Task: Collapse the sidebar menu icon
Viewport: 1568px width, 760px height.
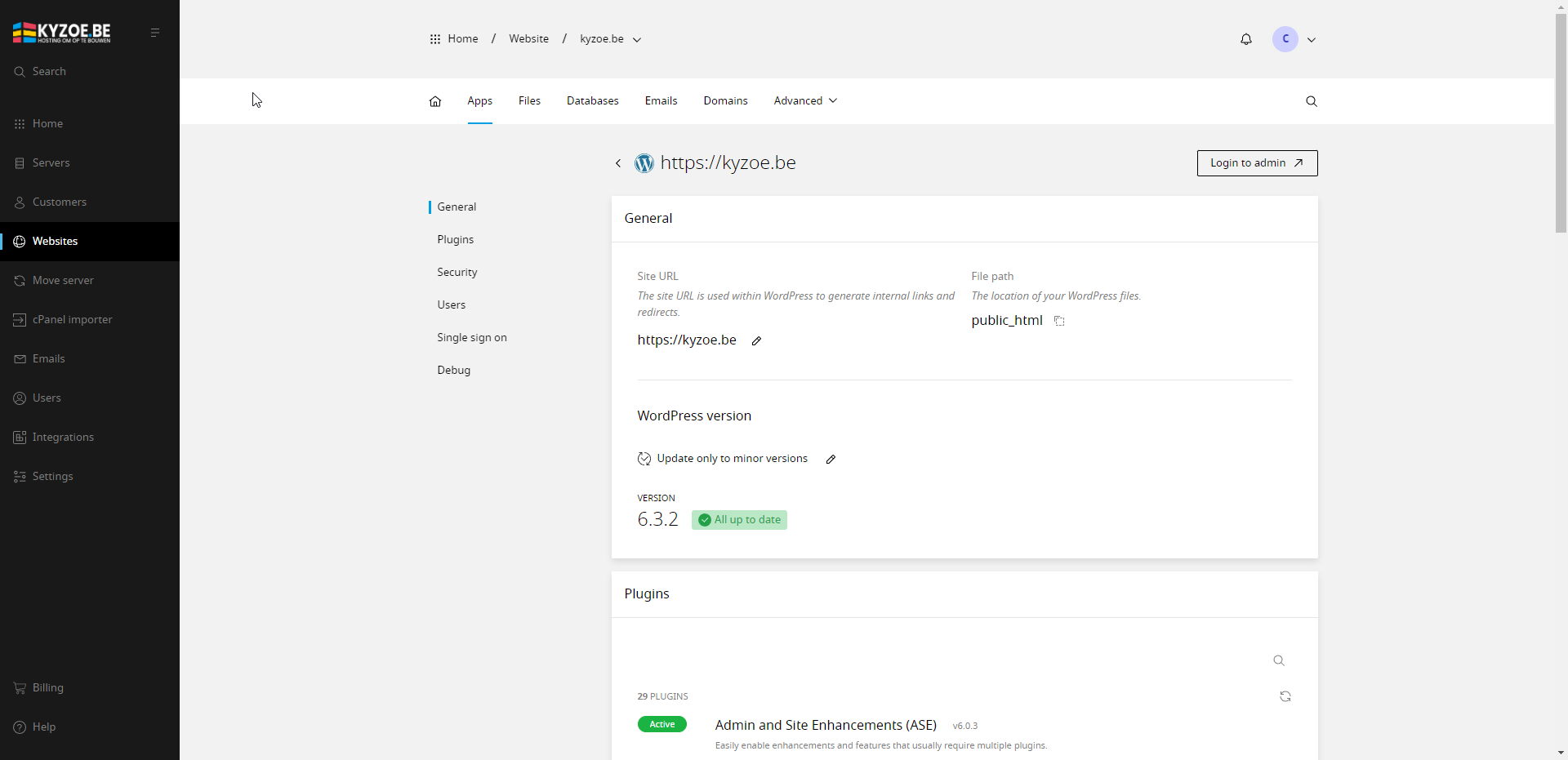Action: 155,33
